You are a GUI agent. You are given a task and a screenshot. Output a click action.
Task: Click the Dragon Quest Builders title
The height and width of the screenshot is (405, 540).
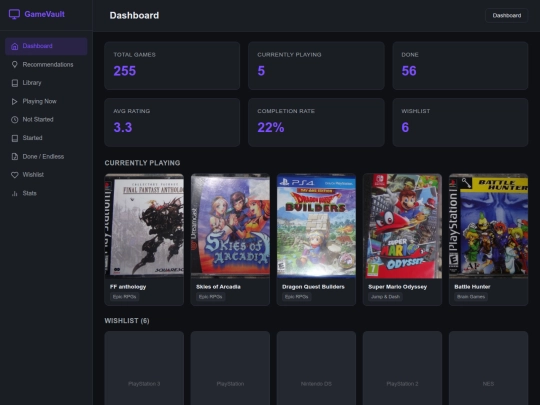(313, 287)
